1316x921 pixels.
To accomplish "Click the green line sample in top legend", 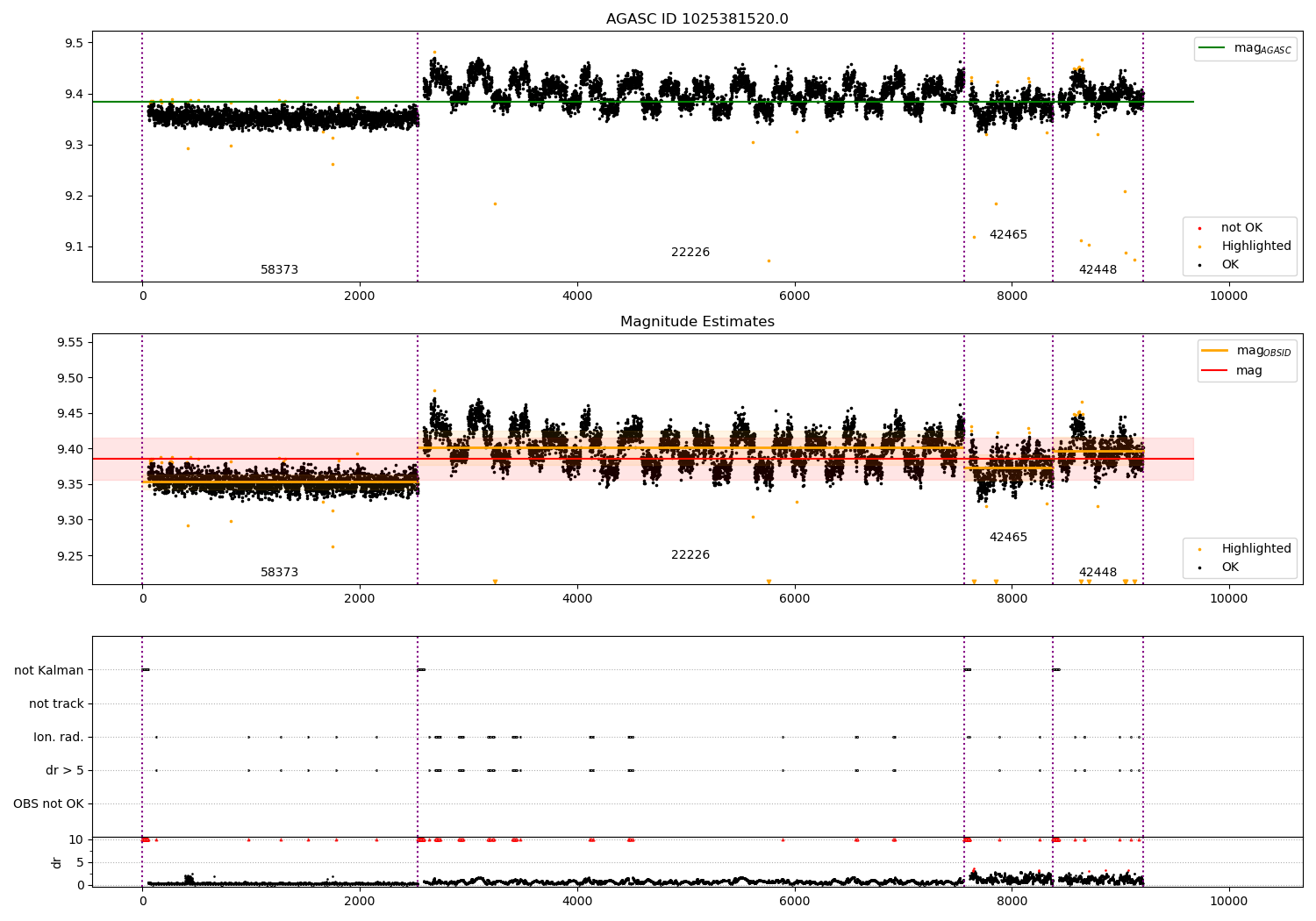I will (1212, 48).
